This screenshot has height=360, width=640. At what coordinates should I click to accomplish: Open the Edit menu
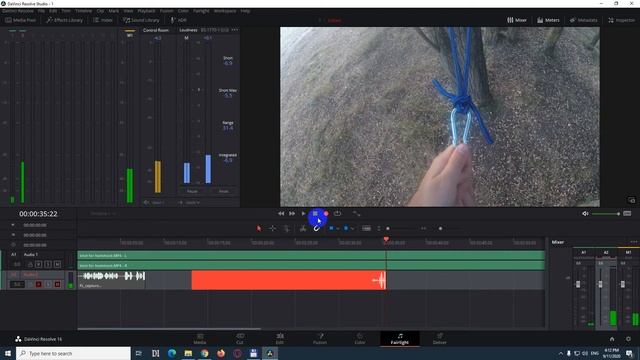pyautogui.click(x=53, y=11)
